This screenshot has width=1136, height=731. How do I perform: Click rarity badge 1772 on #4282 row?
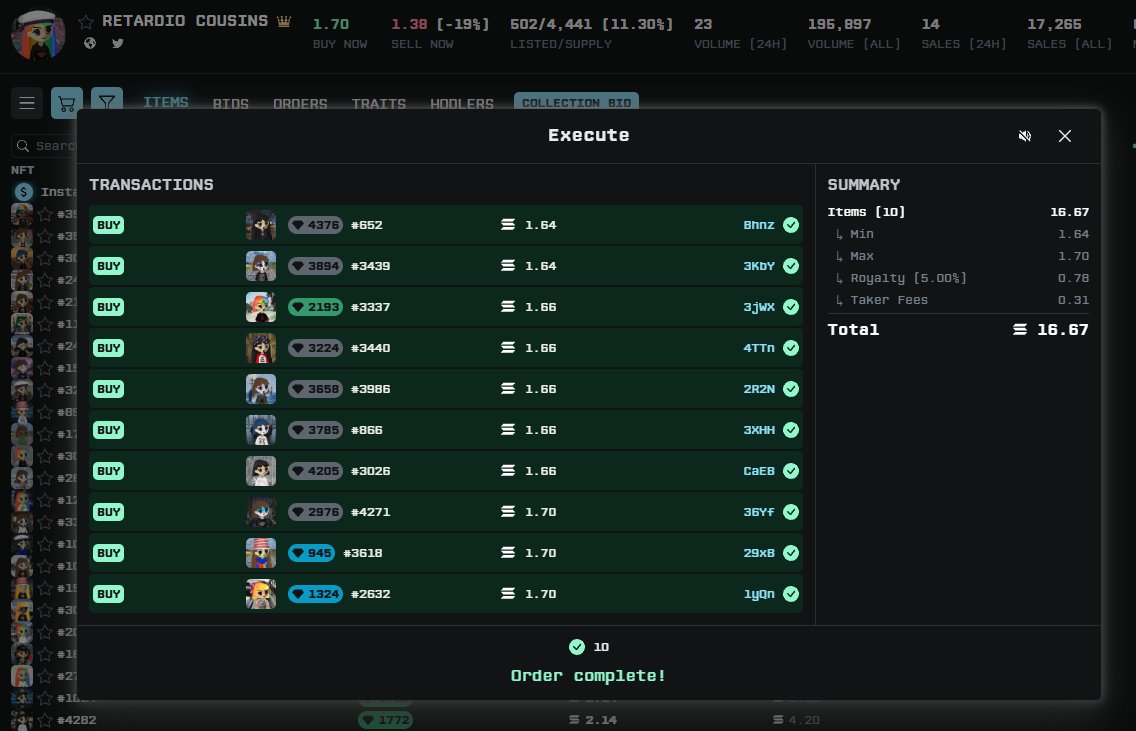[x=385, y=720]
